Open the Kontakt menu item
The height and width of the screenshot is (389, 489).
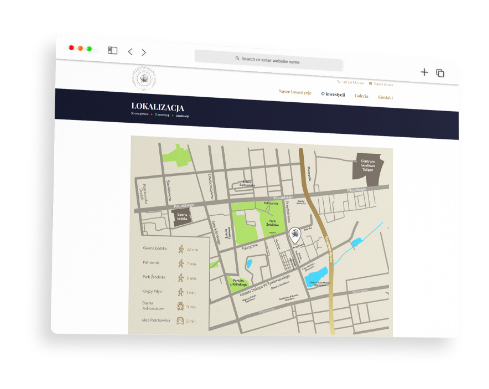click(x=385, y=97)
